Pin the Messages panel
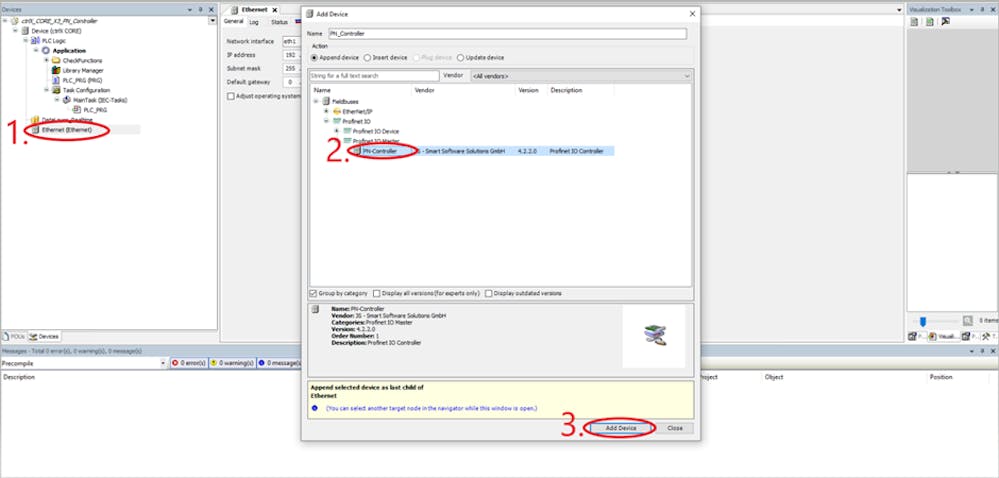Screen dimensions: 999x478 (x=982, y=351)
